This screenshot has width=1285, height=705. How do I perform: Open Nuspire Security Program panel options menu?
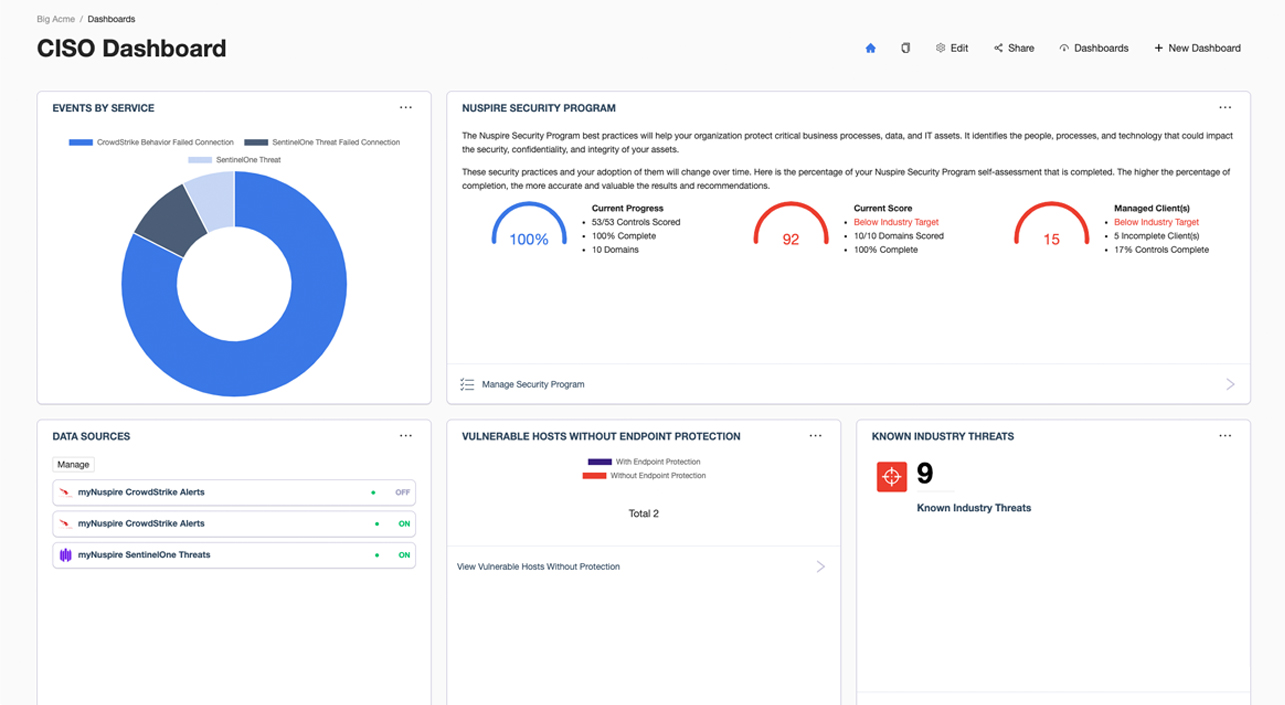[1225, 107]
